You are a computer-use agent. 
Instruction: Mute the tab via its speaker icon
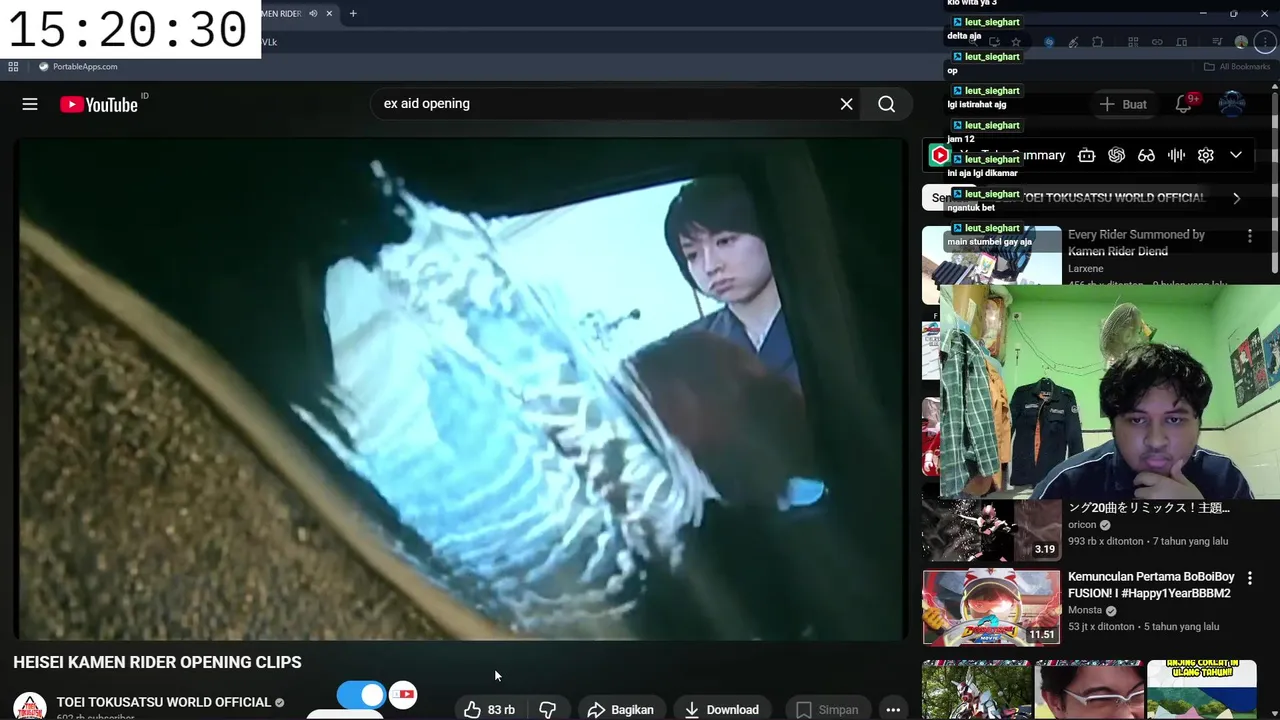(x=313, y=13)
